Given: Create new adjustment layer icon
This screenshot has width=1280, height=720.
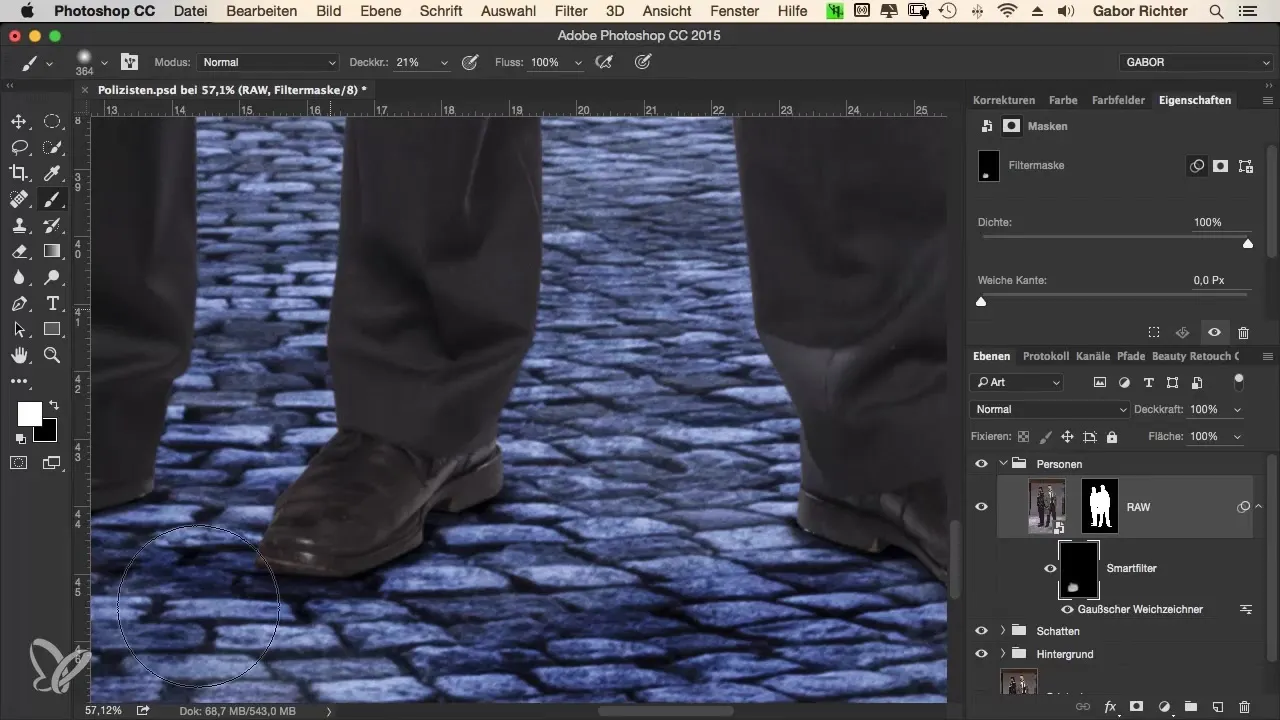Looking at the screenshot, I should [1163, 706].
